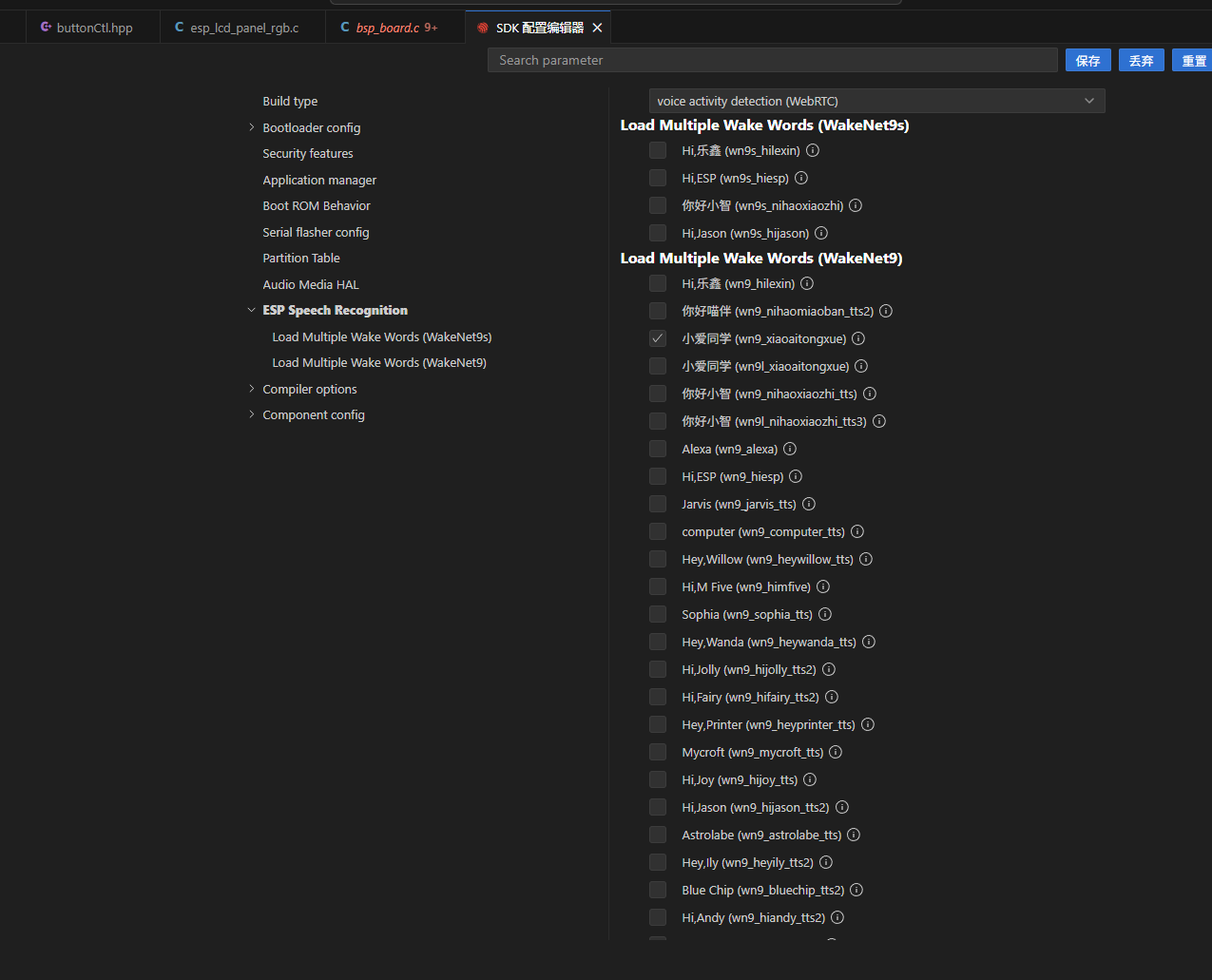Switch to the bsp_board.c tab
Screen dimensions: 1212x980
click(387, 28)
